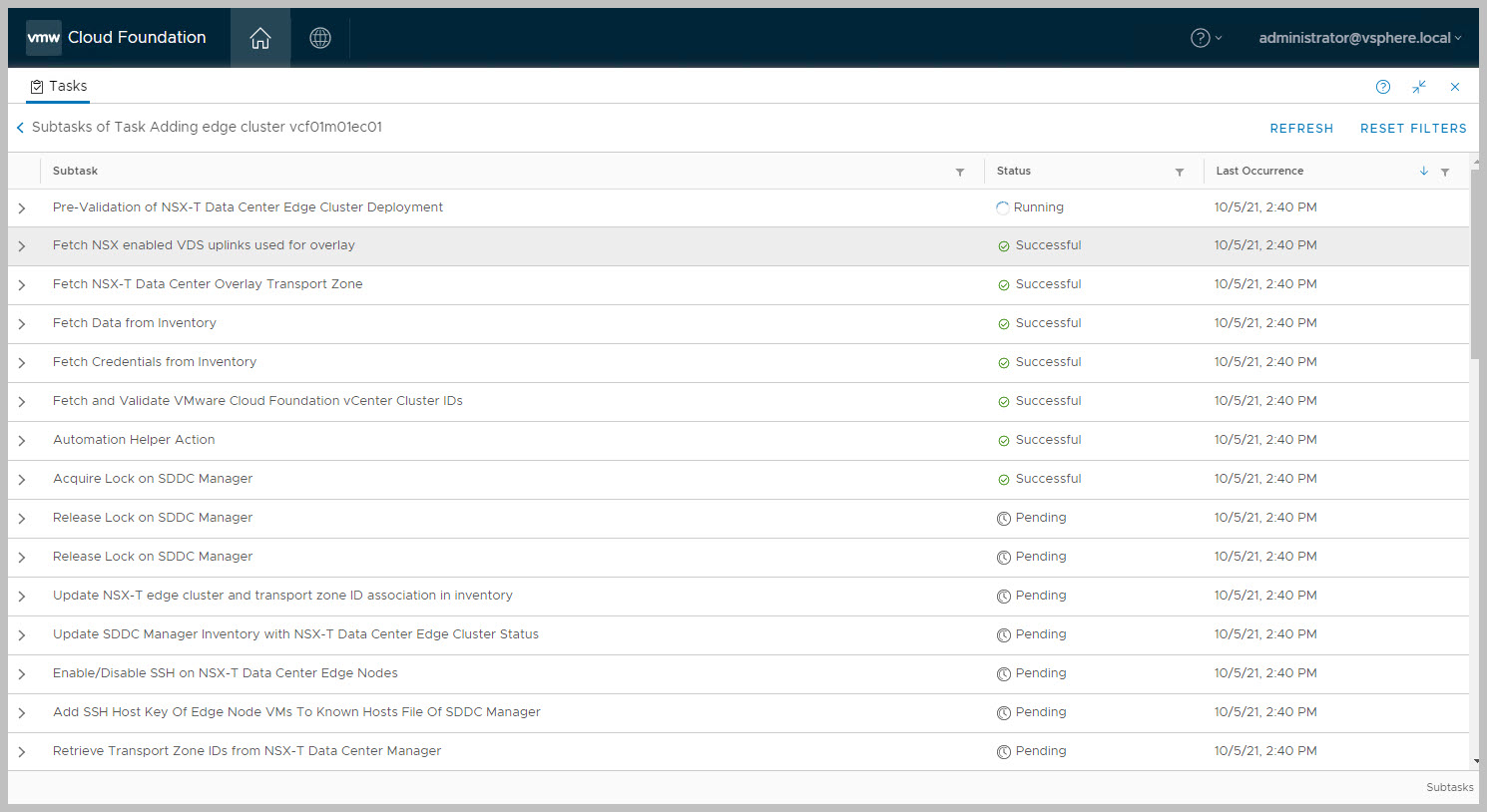Open the globe icon in header
The height and width of the screenshot is (812, 1487).
(x=320, y=38)
